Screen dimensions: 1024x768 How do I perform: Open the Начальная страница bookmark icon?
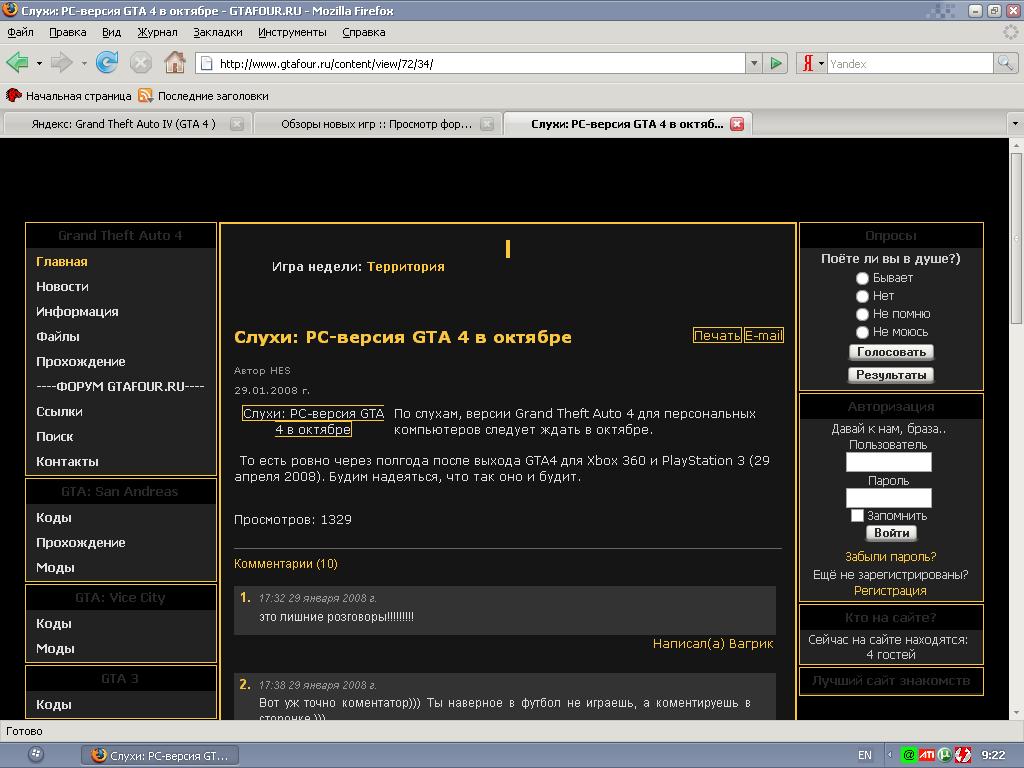coord(14,95)
